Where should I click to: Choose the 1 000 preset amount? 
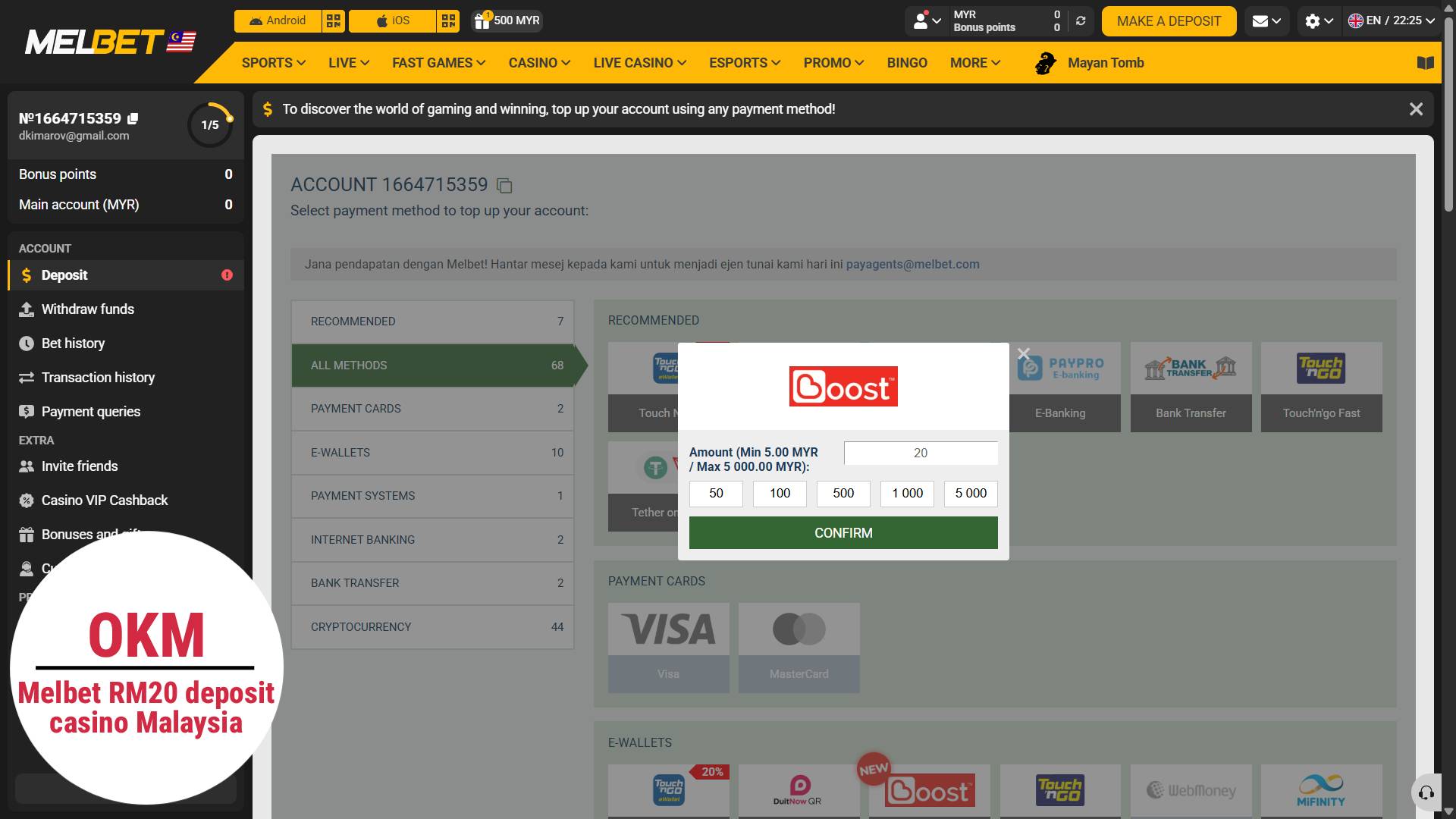pyautogui.click(x=907, y=494)
